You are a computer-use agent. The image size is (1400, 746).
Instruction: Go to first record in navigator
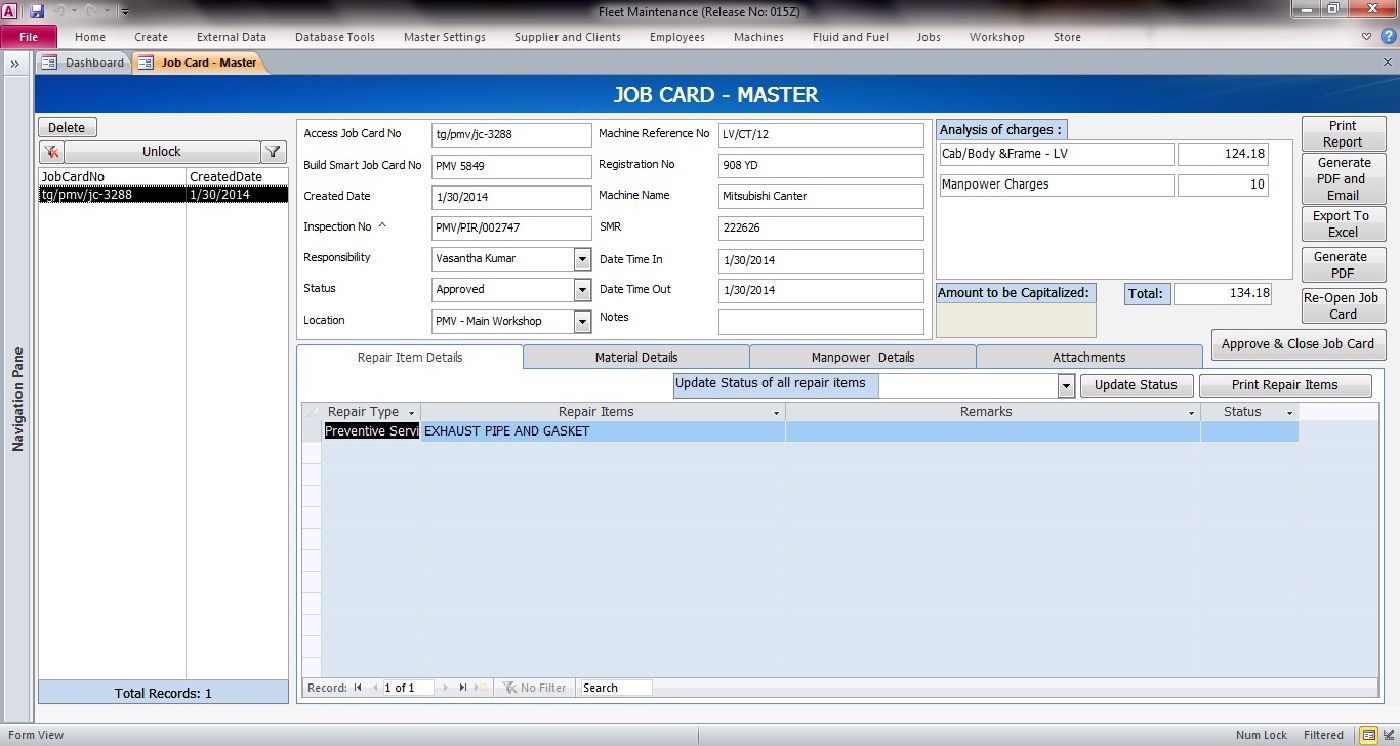358,688
